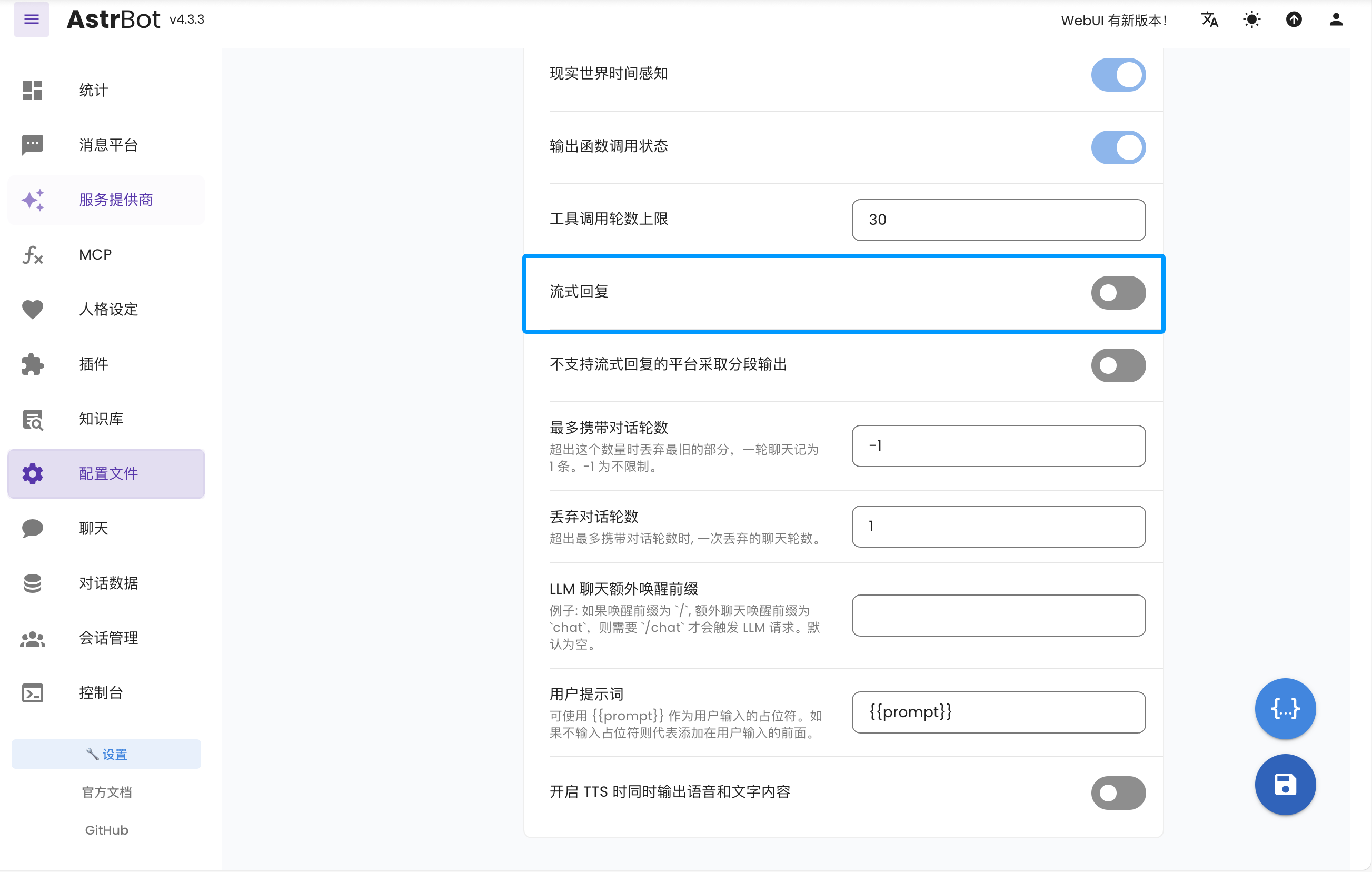
Task: Toggle light/dark theme sun icon
Action: click(x=1251, y=19)
